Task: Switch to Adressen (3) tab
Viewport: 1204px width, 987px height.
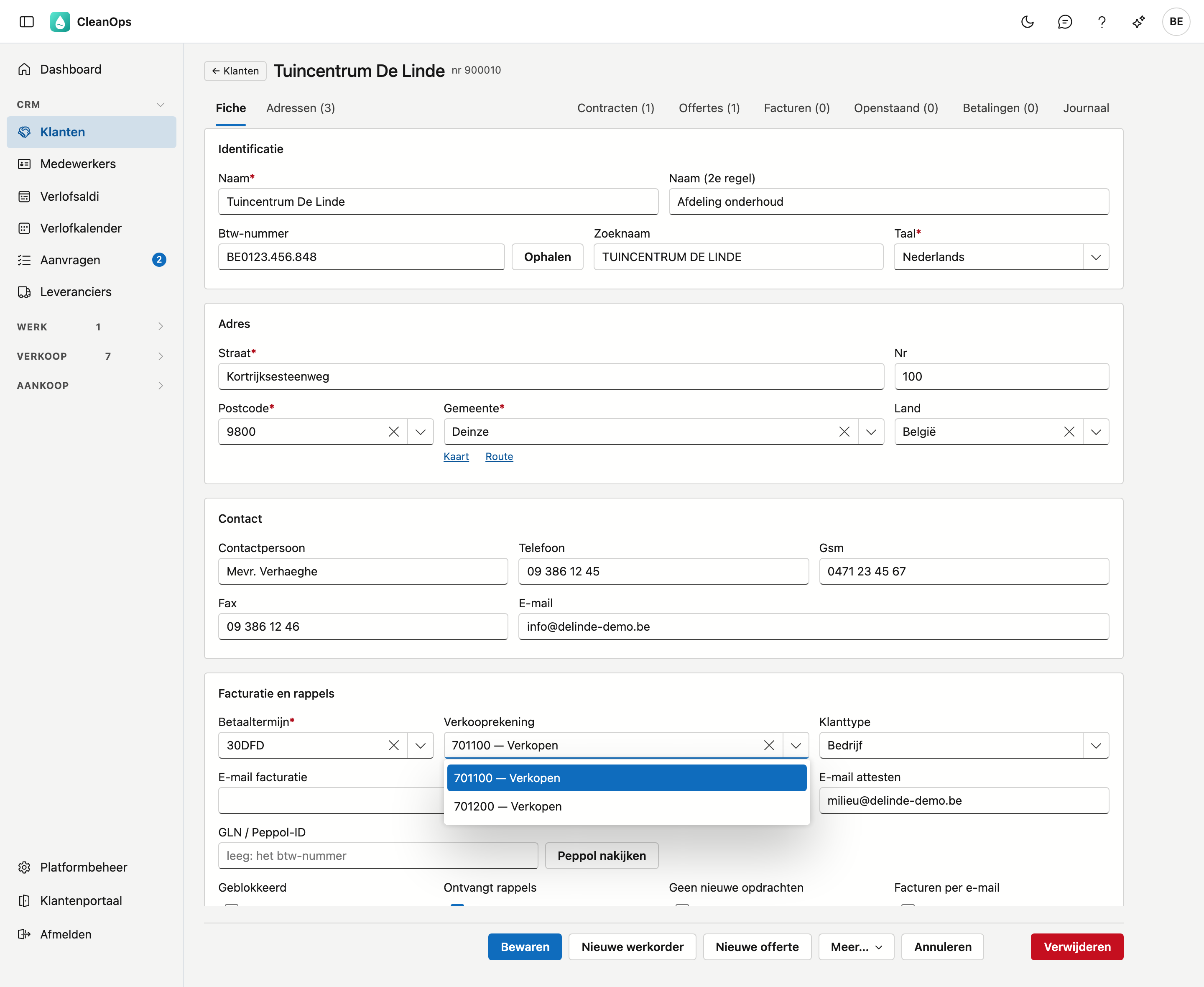Action: coord(301,108)
